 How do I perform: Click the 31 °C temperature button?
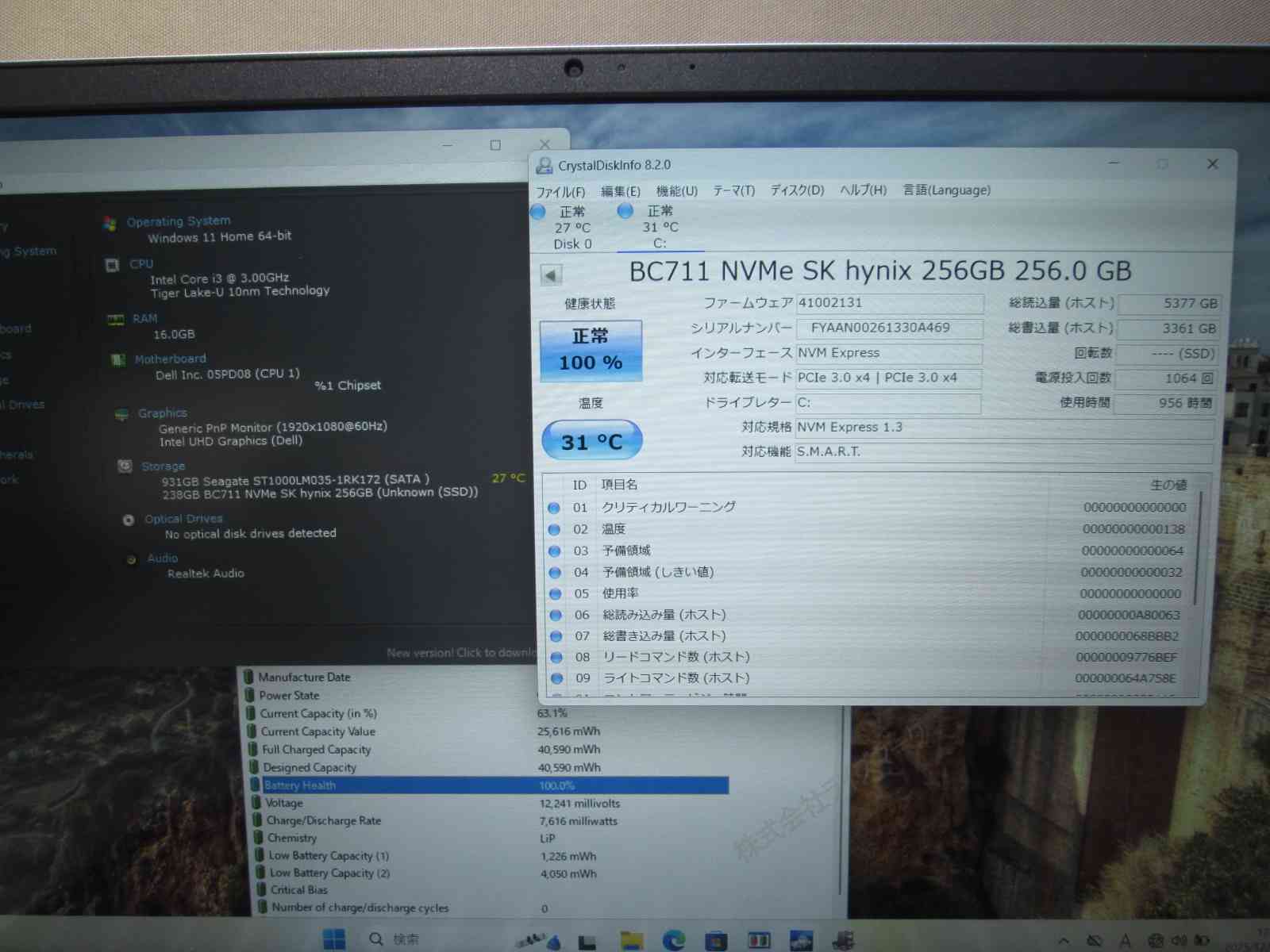pos(591,441)
